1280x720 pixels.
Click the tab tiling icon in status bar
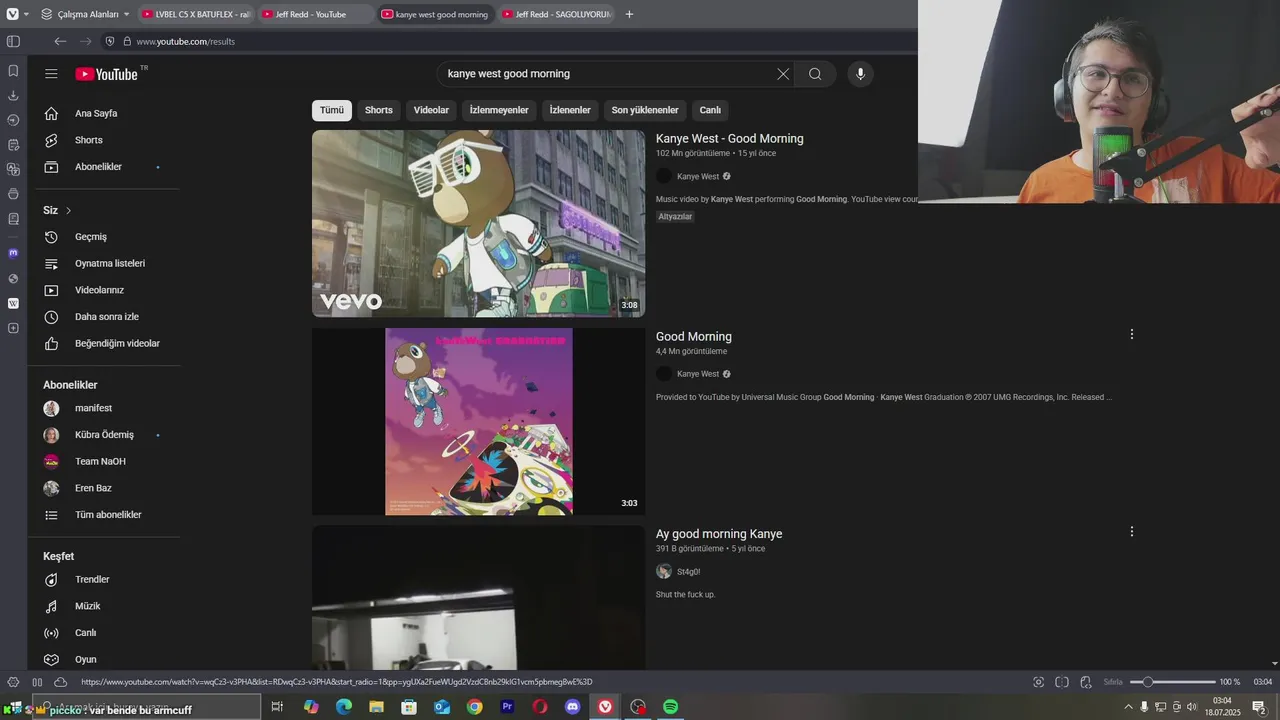click(x=37, y=682)
